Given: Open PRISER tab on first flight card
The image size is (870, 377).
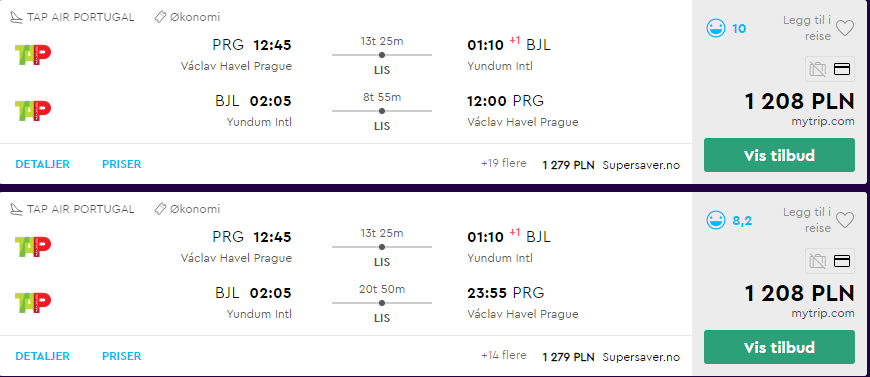Looking at the screenshot, I should [122, 164].
